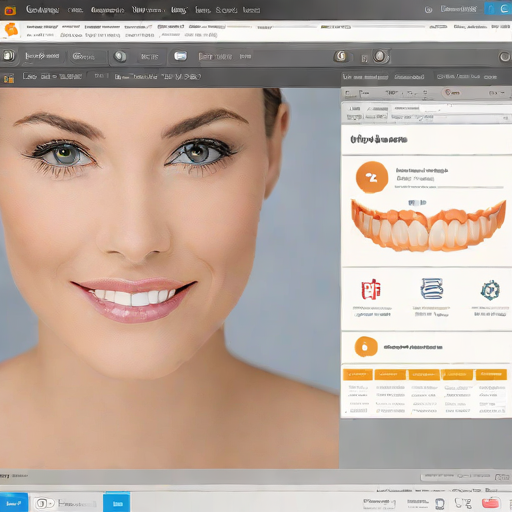This screenshot has height=512, width=512.
Task: Click the blue stacked layers icon in side panel
Action: [x=432, y=288]
